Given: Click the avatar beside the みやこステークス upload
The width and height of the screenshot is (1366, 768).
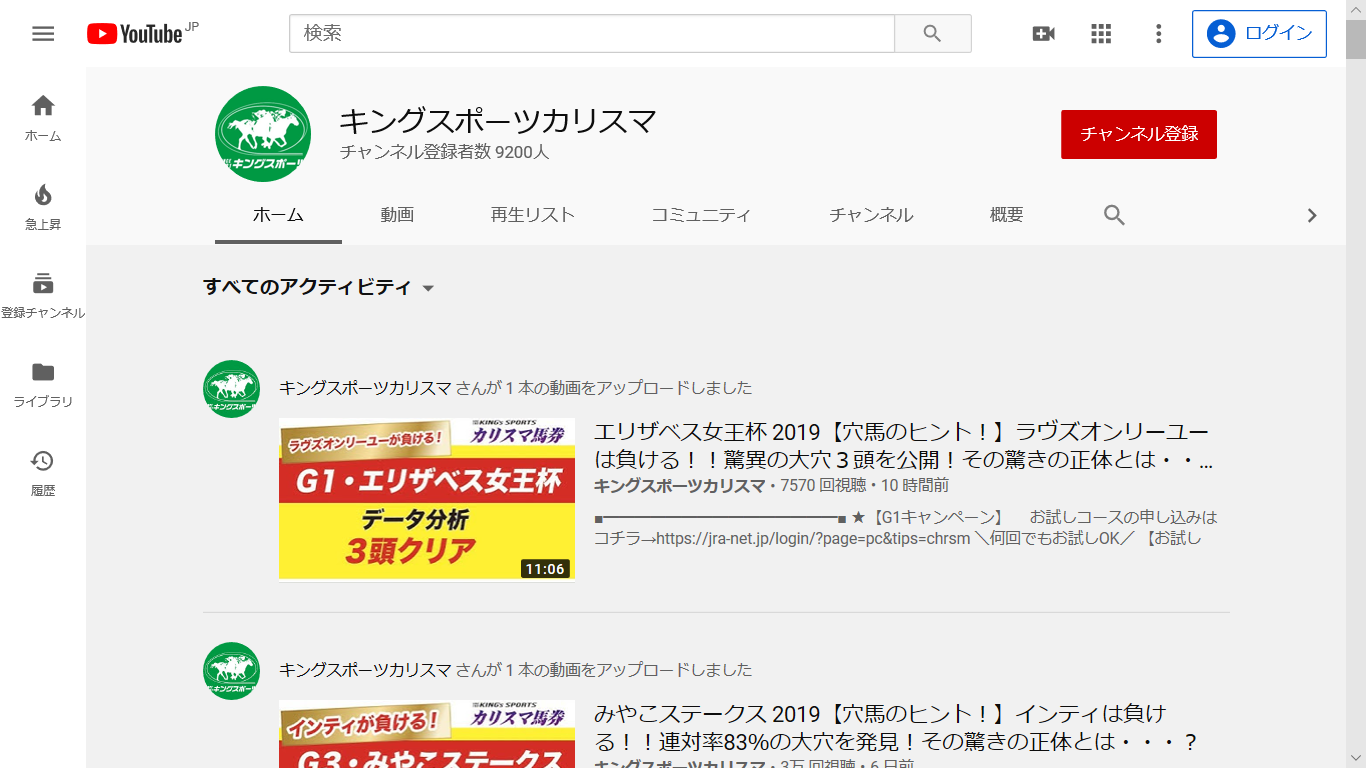Looking at the screenshot, I should [231, 671].
